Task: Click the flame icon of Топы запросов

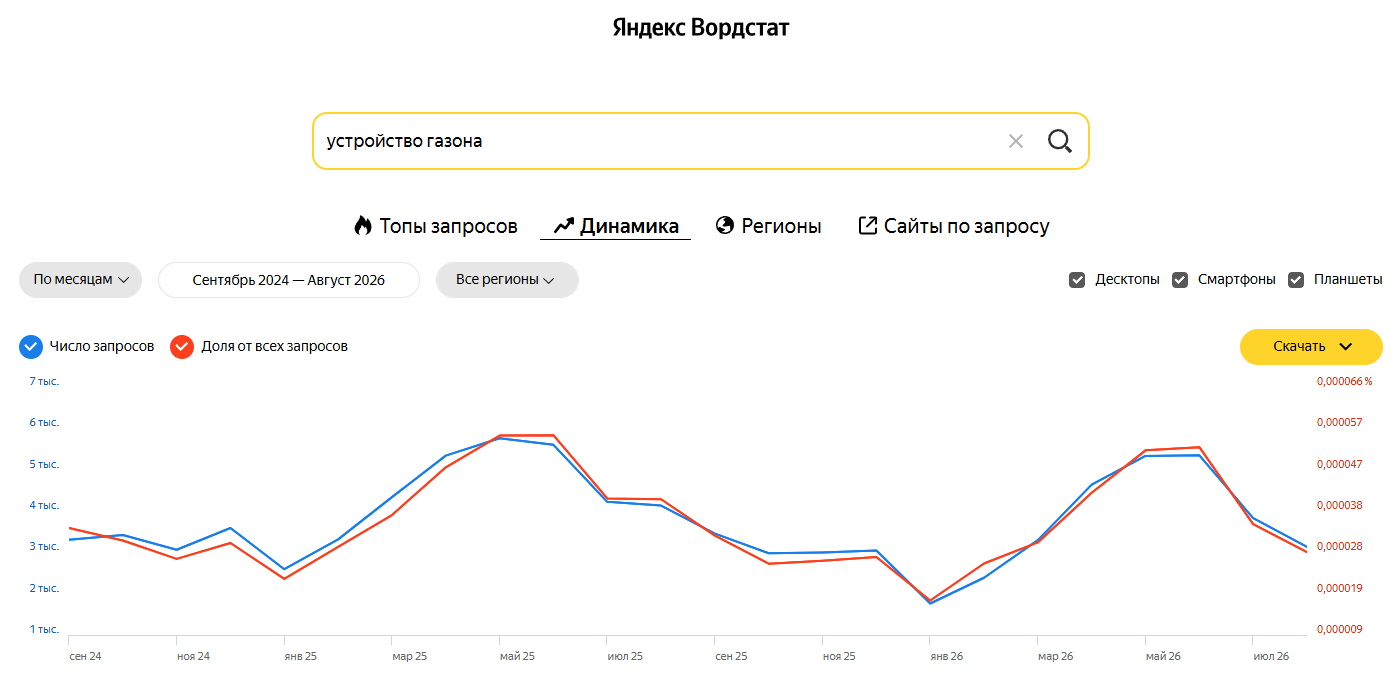Action: 363,225
